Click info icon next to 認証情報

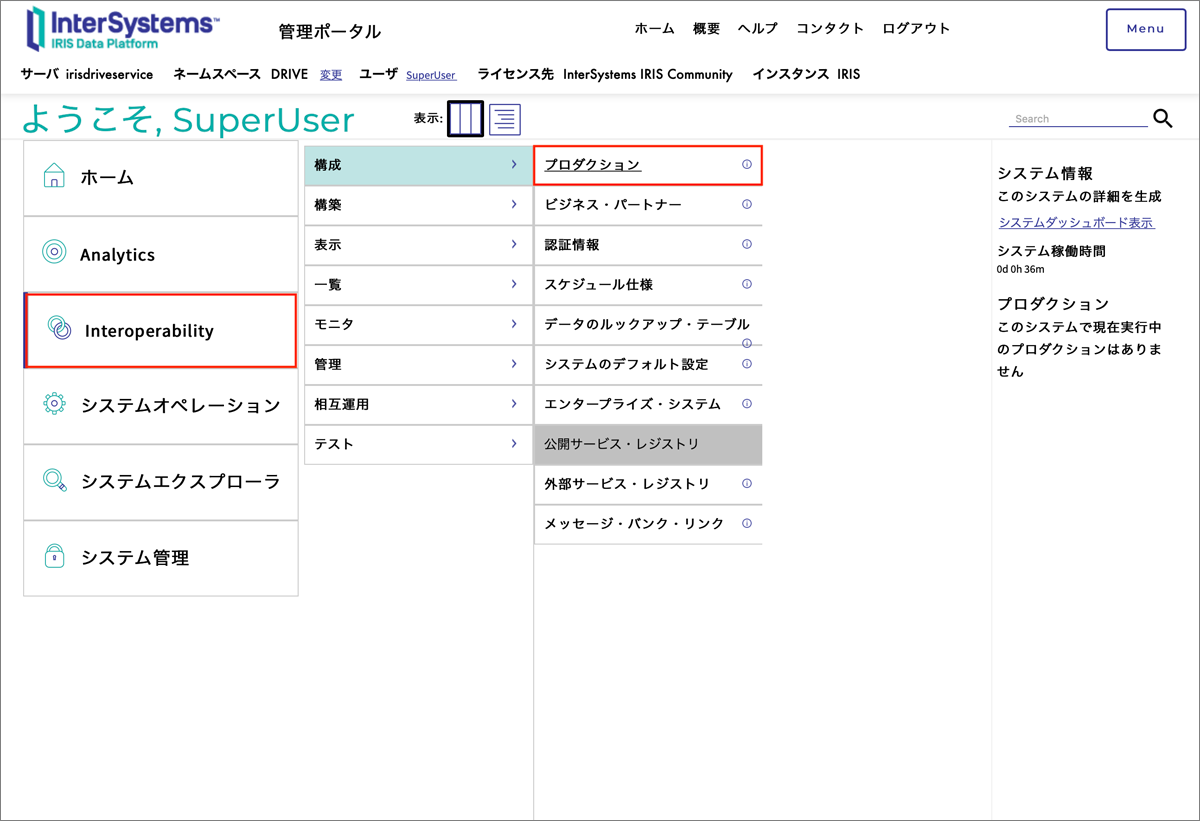point(746,244)
